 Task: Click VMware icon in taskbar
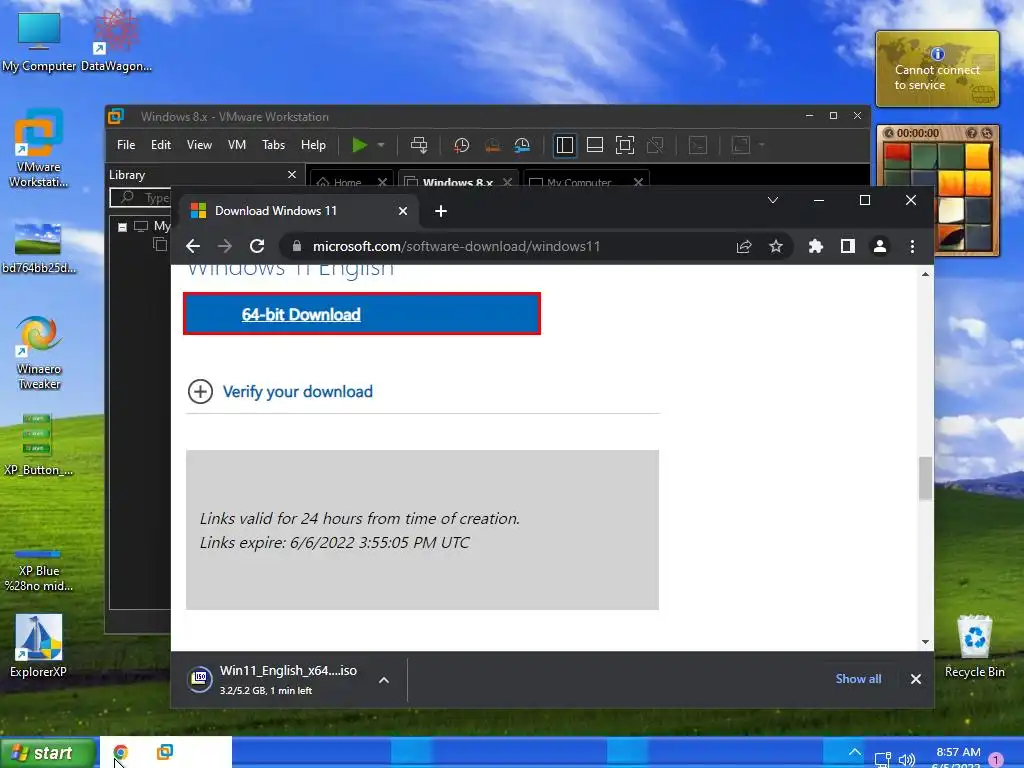point(165,752)
